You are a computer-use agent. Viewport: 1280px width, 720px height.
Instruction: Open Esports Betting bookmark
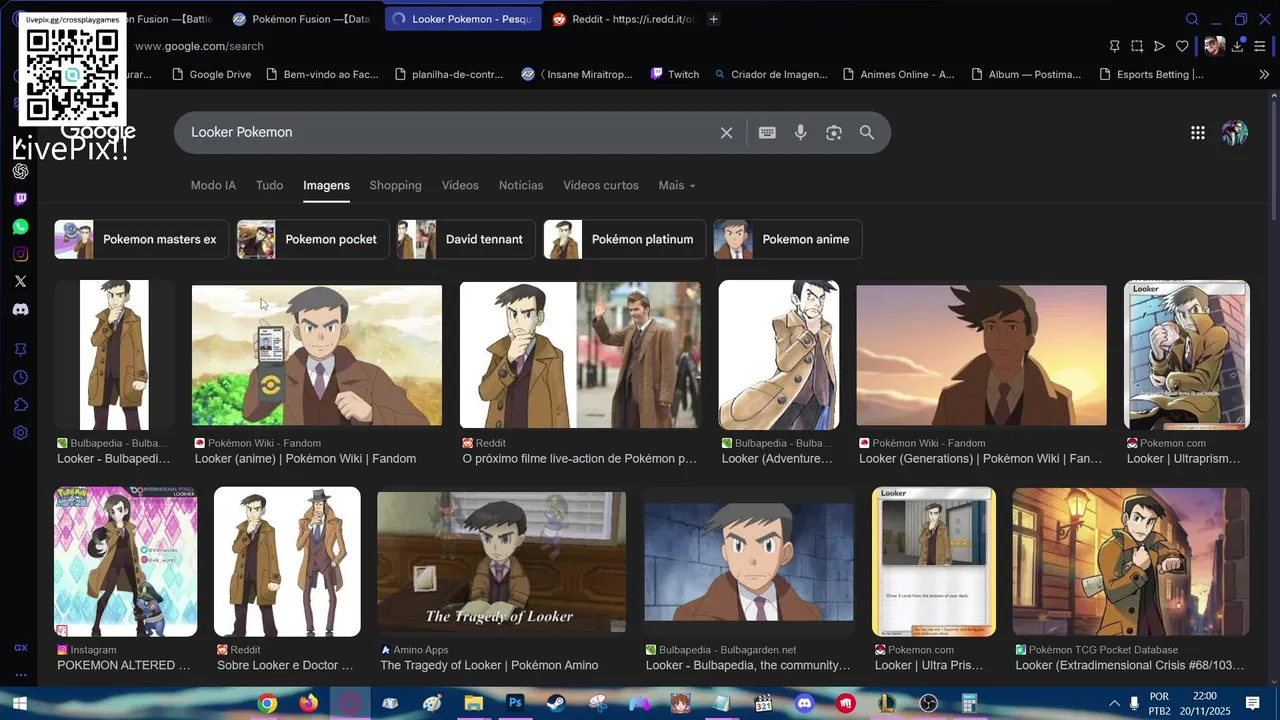point(1151,74)
